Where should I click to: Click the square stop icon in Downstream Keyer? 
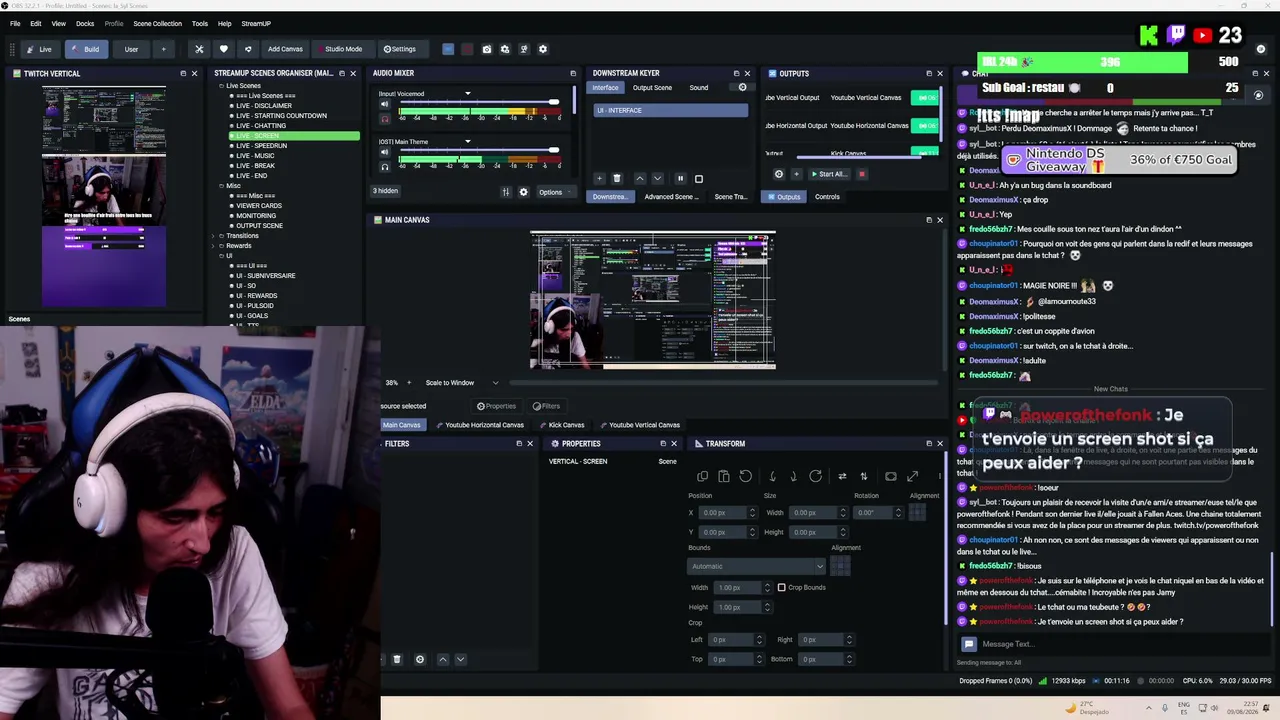tap(699, 179)
